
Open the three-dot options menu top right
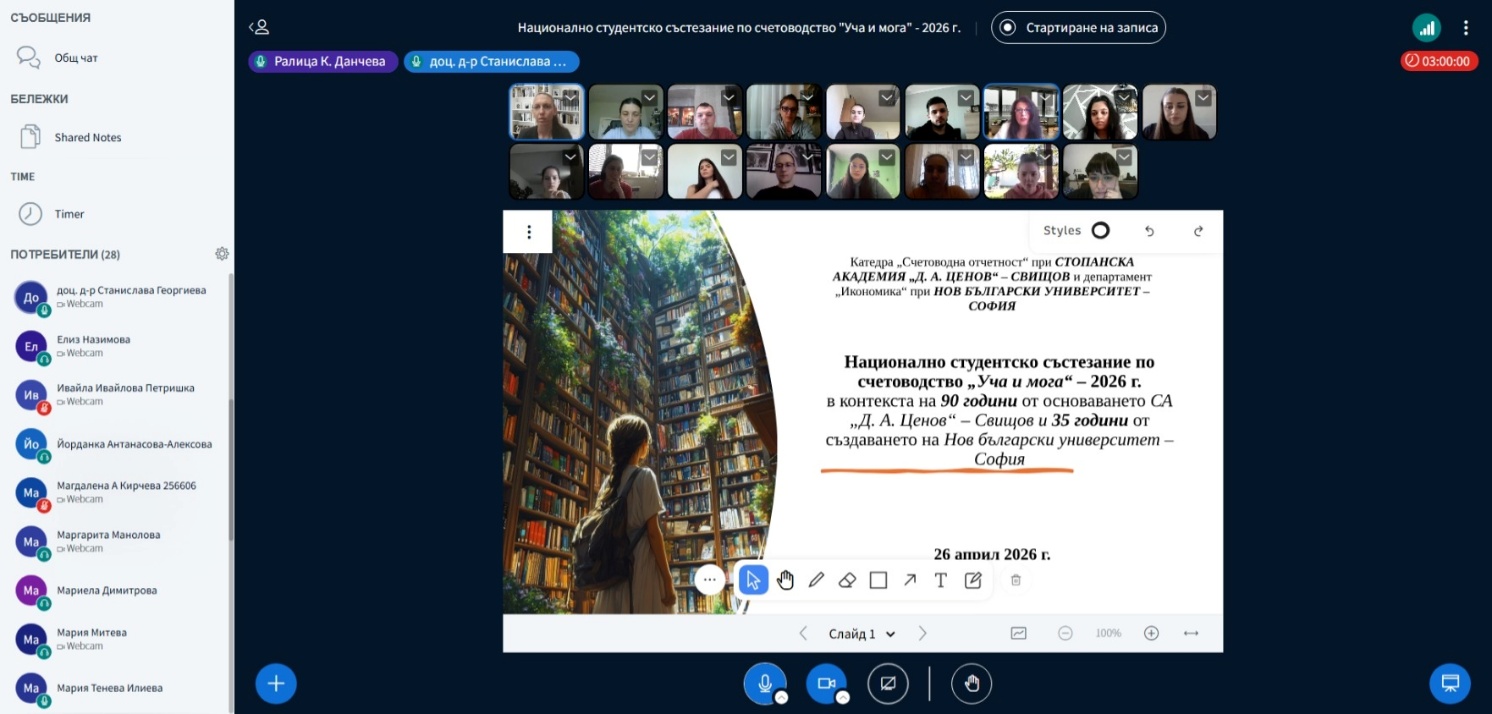(1466, 28)
